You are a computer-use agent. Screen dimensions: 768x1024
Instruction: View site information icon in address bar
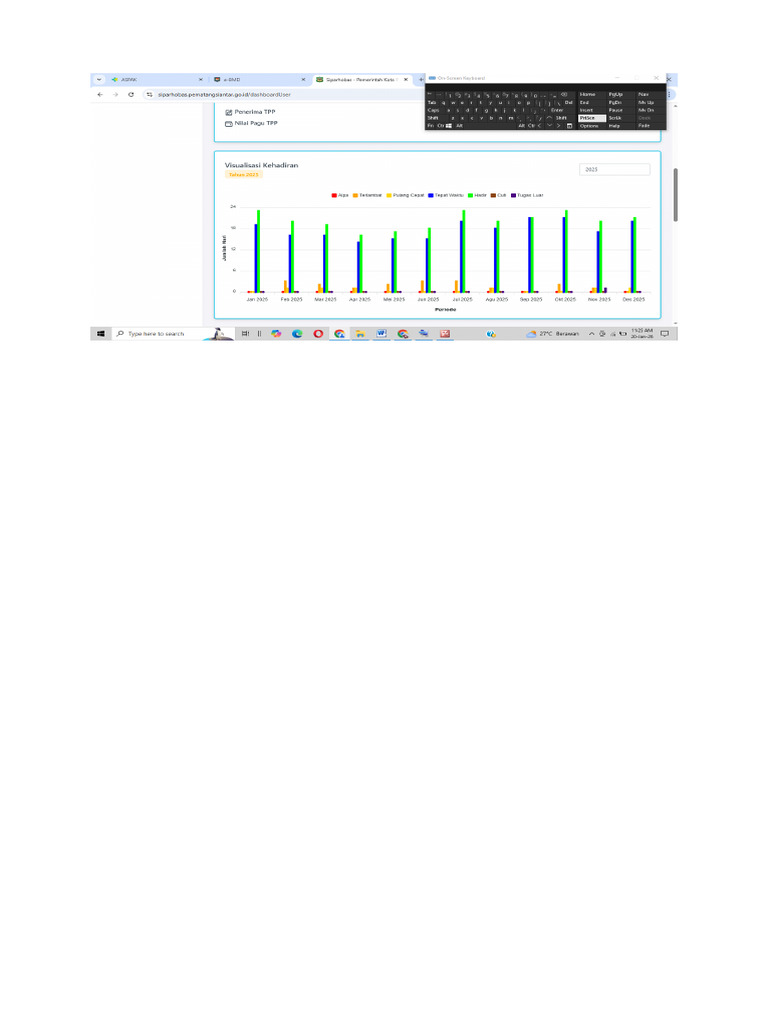[x=150, y=95]
